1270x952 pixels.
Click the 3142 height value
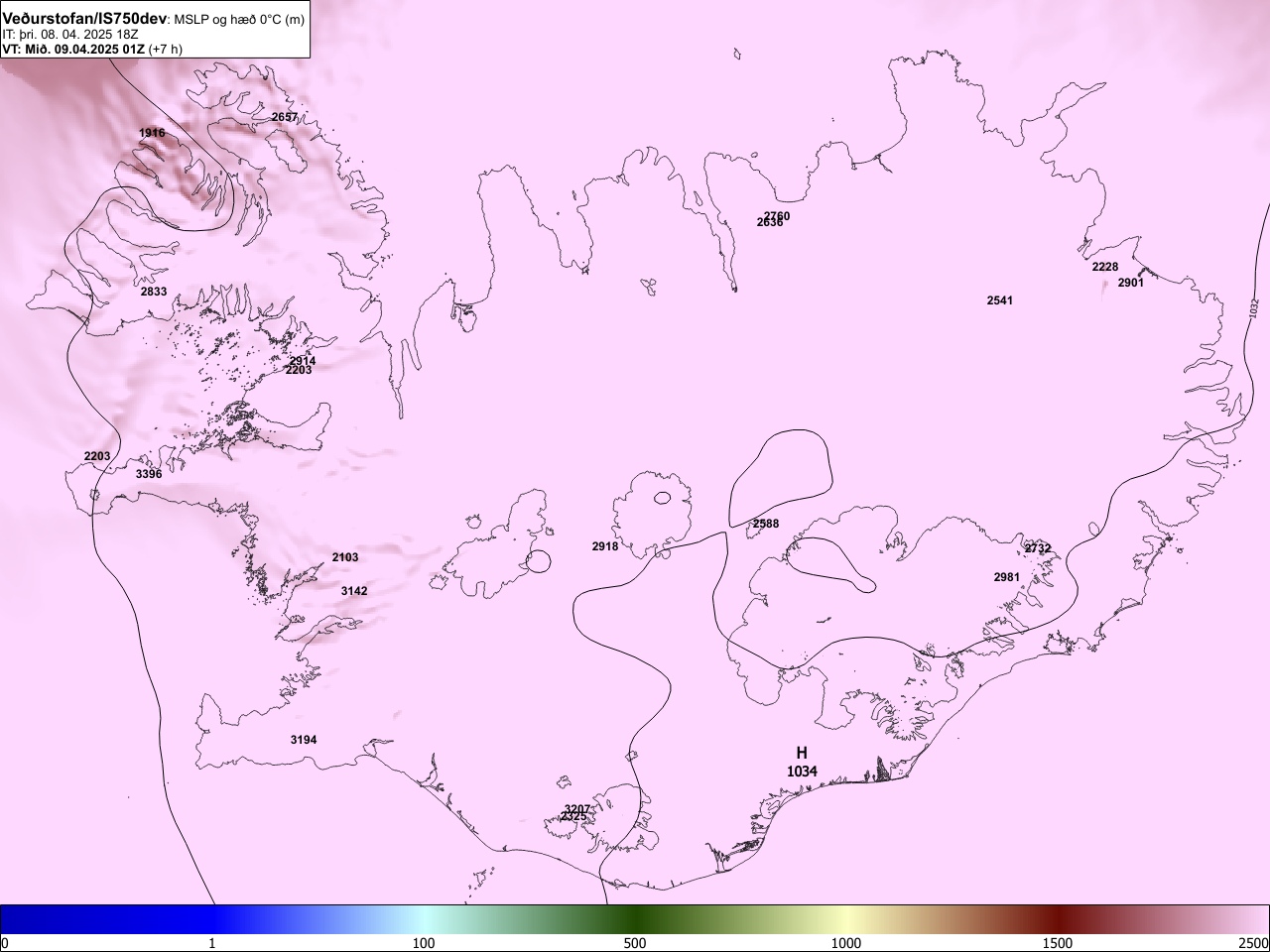click(354, 591)
